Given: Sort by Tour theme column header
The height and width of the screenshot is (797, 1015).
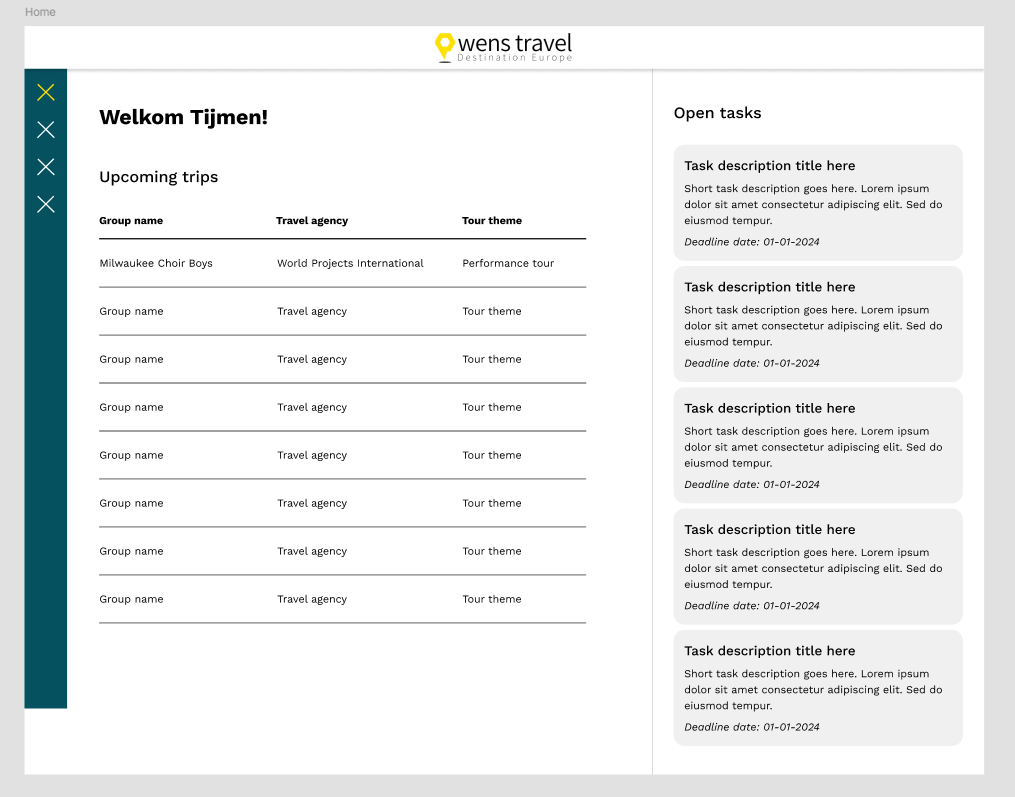Looking at the screenshot, I should coord(492,221).
